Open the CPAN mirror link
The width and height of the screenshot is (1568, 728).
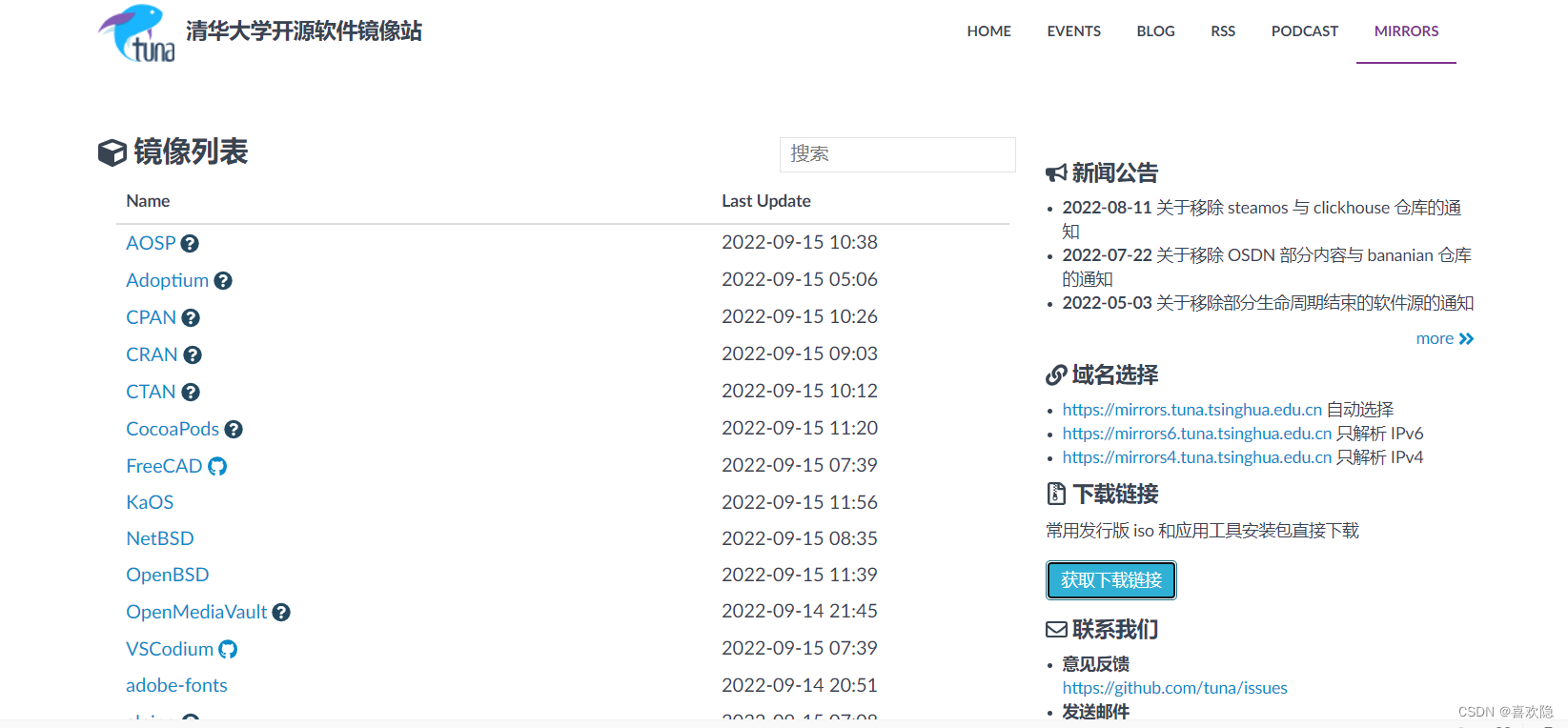(x=151, y=317)
